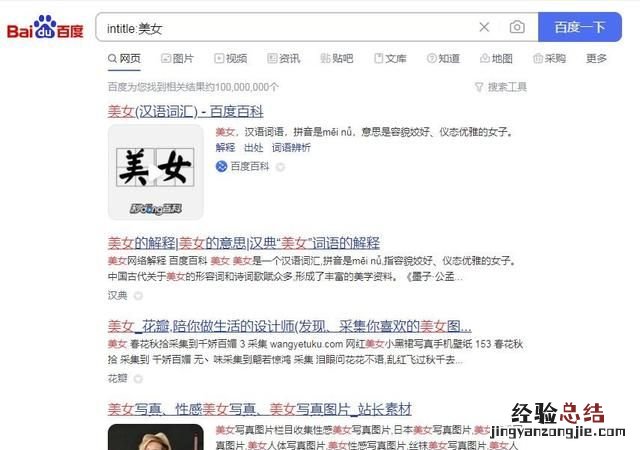640x450 pixels.
Task: Open the 汉典 美女的解释 result link
Action: click(x=244, y=243)
